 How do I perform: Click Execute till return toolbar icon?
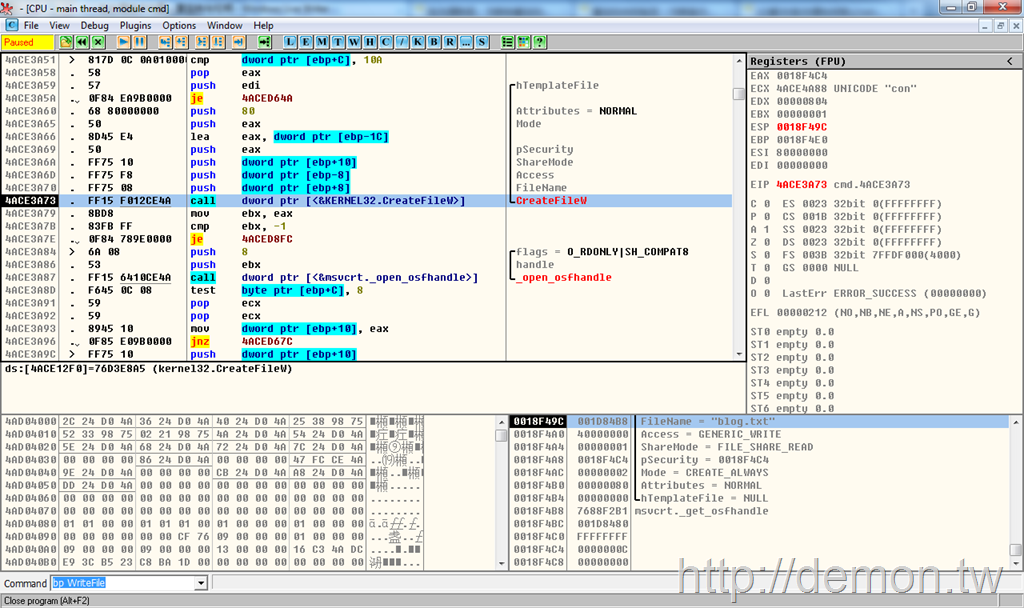238,42
